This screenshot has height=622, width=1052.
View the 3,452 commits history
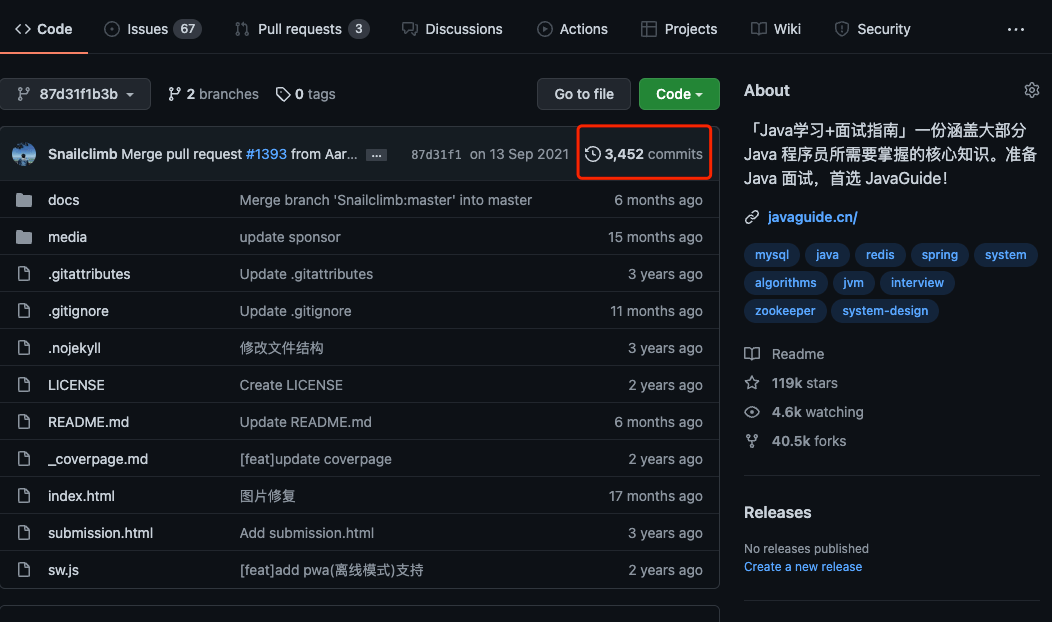click(x=644, y=154)
